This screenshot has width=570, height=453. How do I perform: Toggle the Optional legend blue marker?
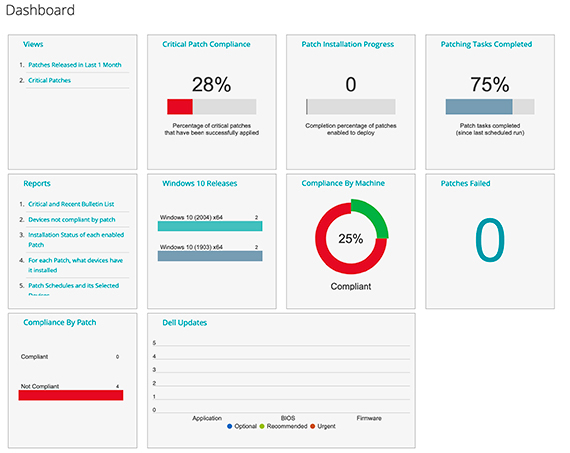(x=229, y=426)
